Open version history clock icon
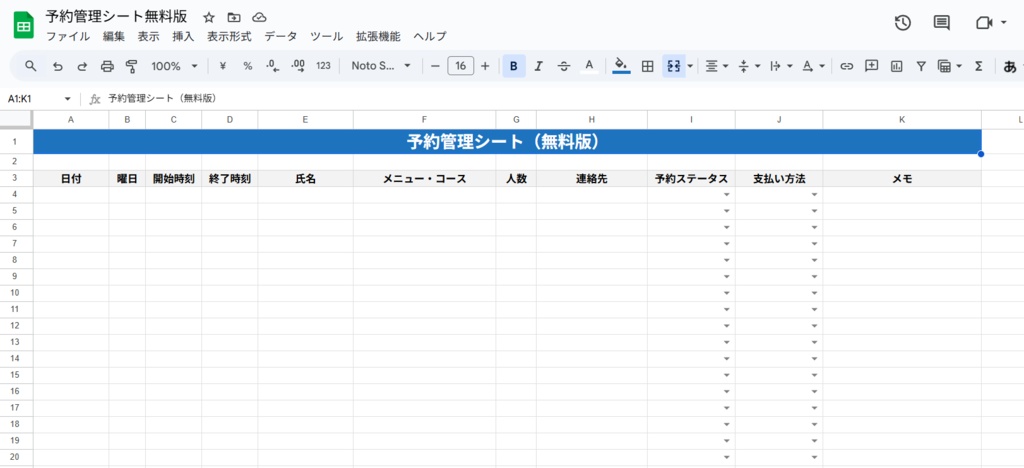Screen dimensions: 1024x468 tap(902, 23)
